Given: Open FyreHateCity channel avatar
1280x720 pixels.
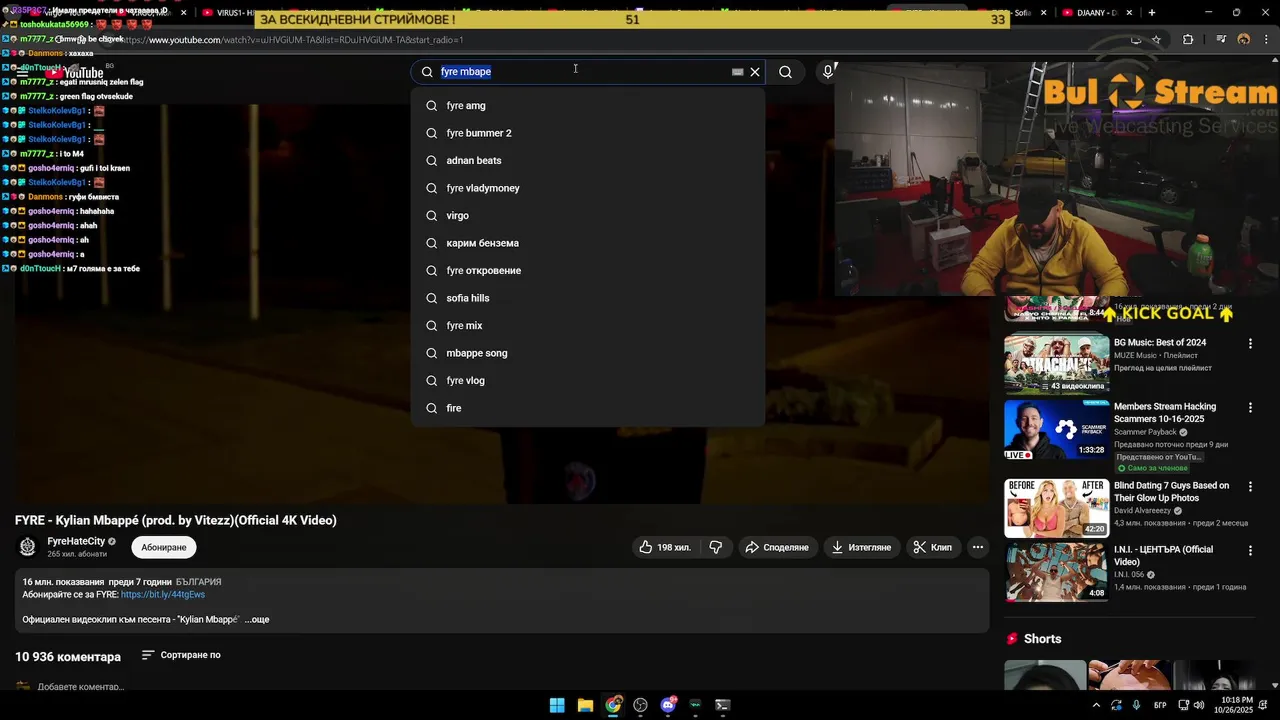Looking at the screenshot, I should 28,547.
